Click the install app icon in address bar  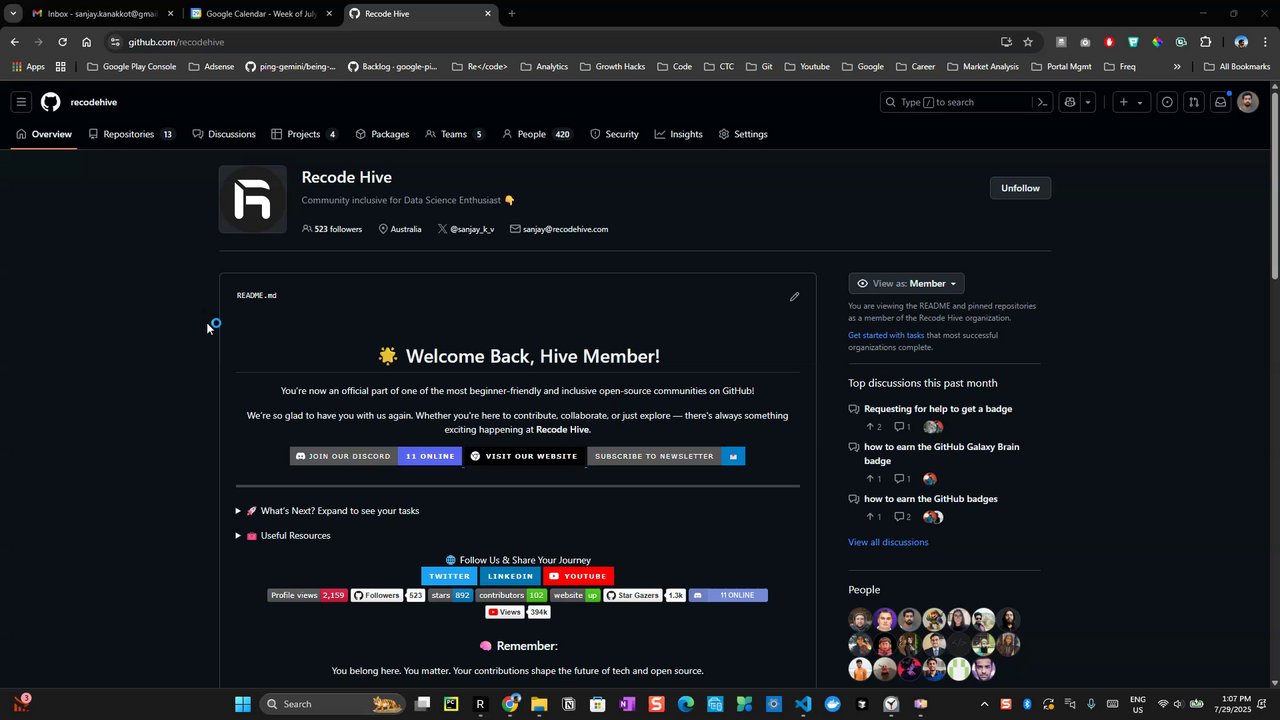(x=1006, y=42)
